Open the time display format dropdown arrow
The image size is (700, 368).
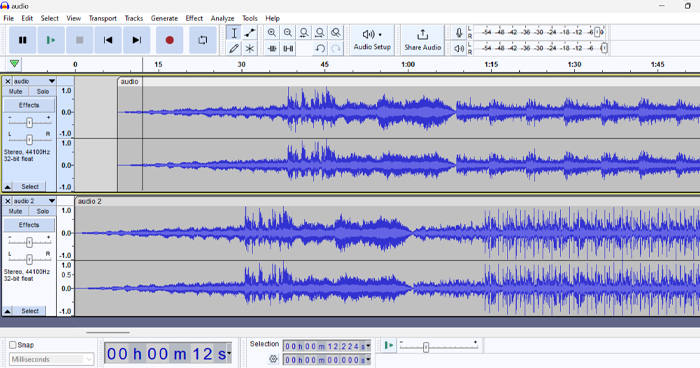229,354
